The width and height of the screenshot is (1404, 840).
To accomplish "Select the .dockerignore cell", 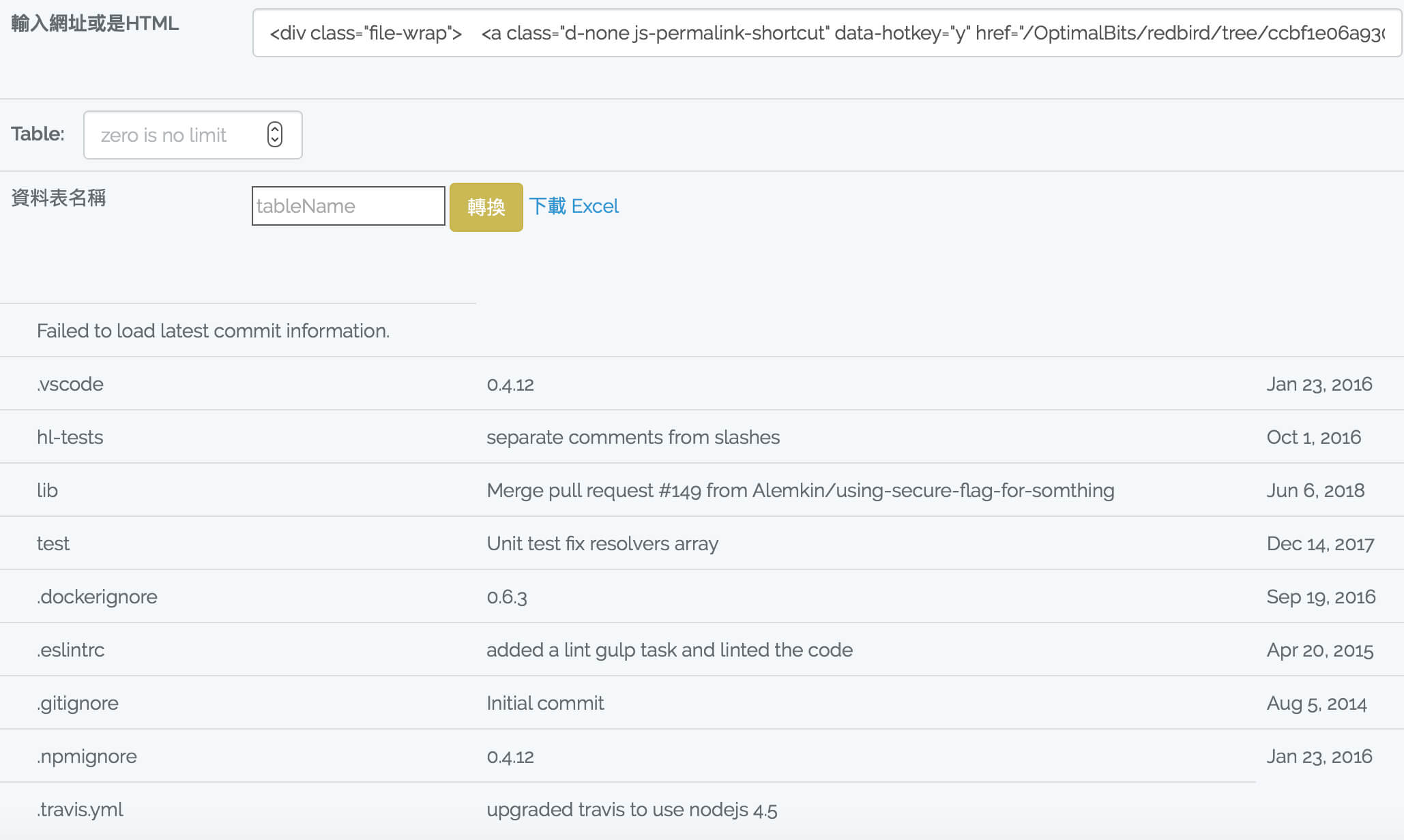I will coord(97,597).
